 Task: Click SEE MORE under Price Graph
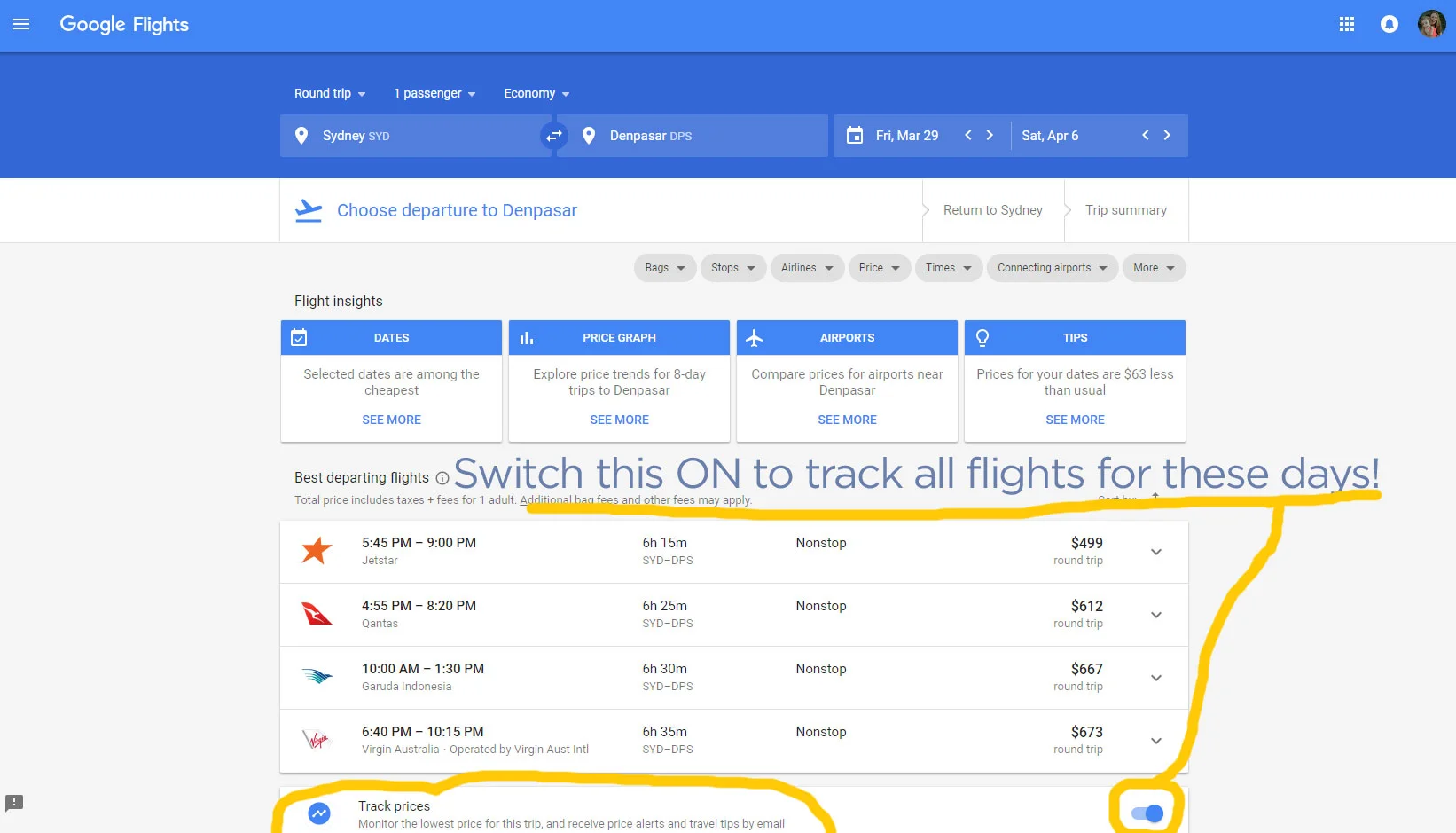619,420
